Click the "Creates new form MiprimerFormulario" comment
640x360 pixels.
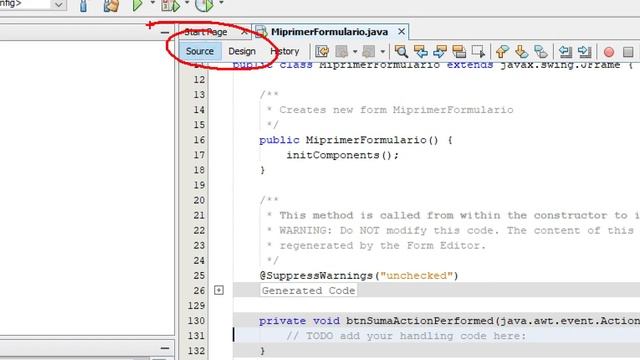click(x=396, y=110)
